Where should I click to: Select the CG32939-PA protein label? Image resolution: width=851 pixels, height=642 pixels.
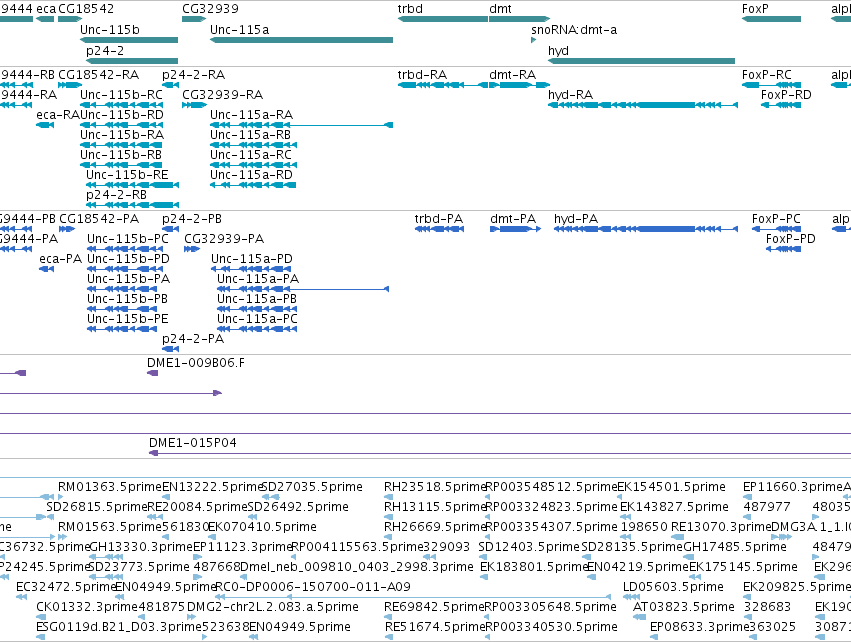tap(224, 239)
